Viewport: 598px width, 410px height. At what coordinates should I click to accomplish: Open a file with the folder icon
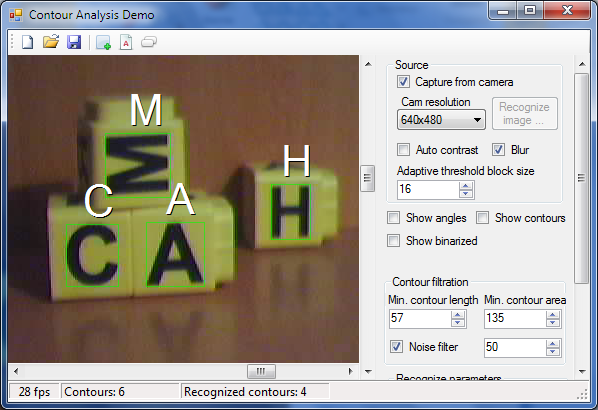click(51, 42)
